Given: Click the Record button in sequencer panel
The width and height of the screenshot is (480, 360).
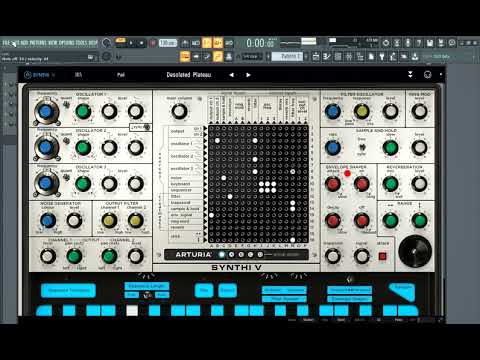Looking at the screenshot, I should tap(228, 290).
